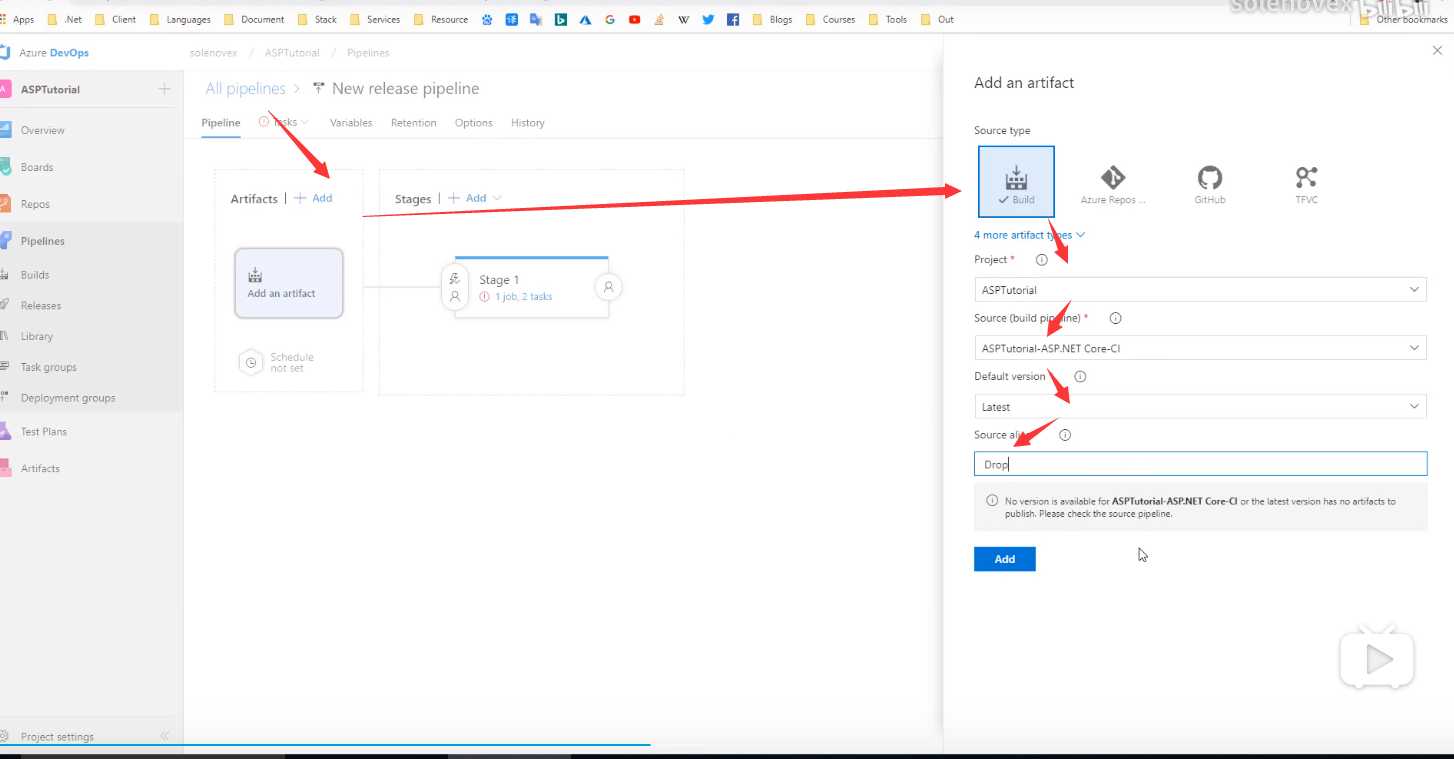This screenshot has height=759, width=1454.
Task: Open Stages Add dropdown
Action: tap(475, 198)
